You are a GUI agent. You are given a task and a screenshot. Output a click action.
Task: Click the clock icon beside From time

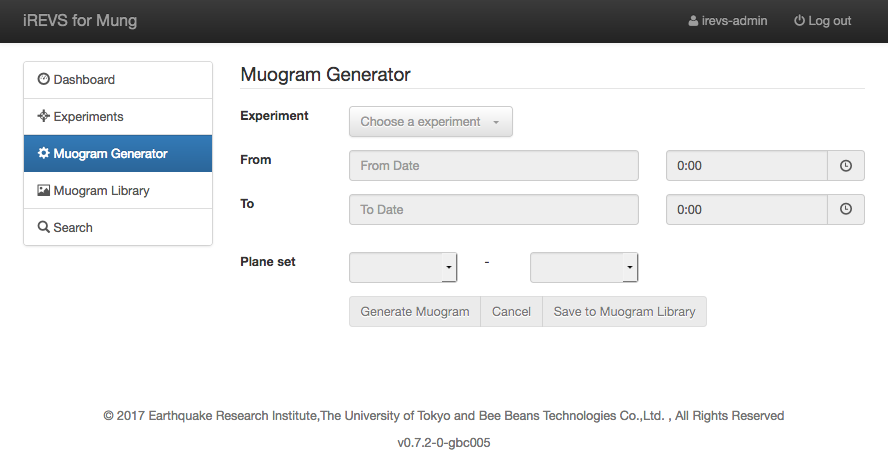click(x=845, y=166)
